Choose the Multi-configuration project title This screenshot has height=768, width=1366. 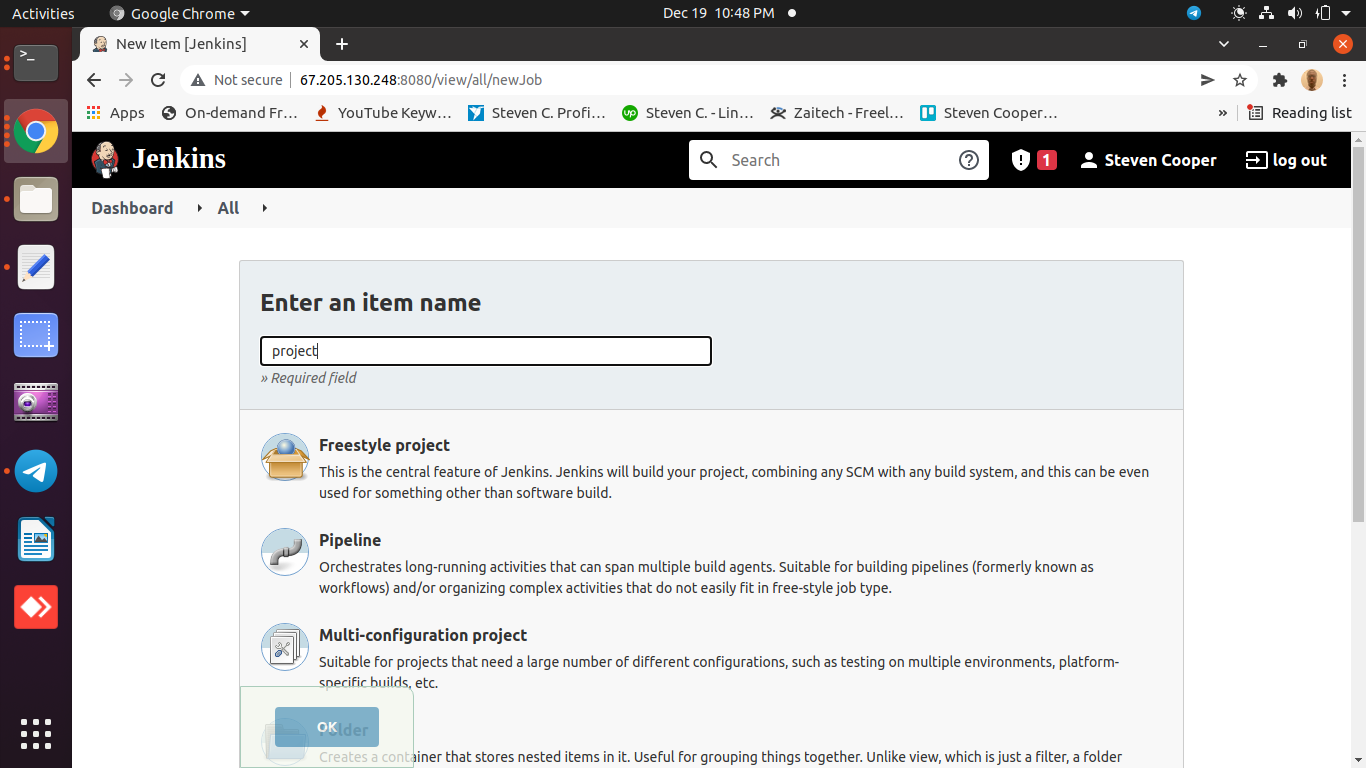coord(423,635)
